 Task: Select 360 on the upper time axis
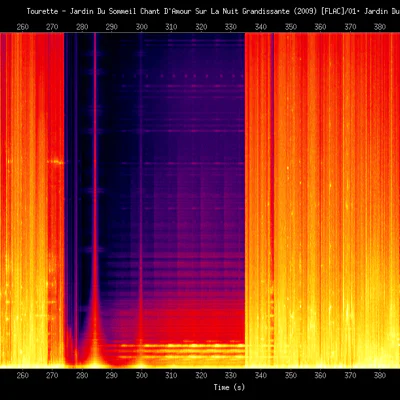tap(320, 27)
